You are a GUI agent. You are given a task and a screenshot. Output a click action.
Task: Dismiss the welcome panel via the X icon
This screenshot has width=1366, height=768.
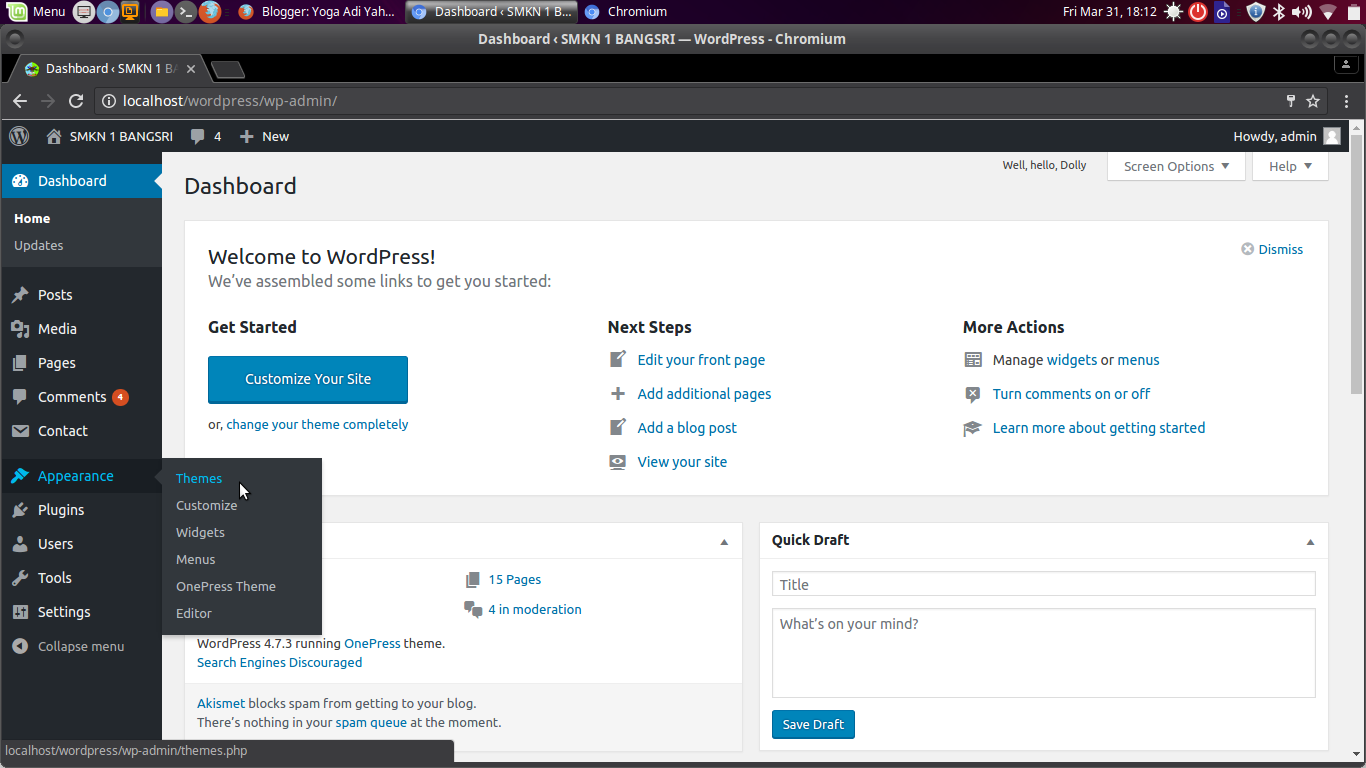(x=1247, y=249)
